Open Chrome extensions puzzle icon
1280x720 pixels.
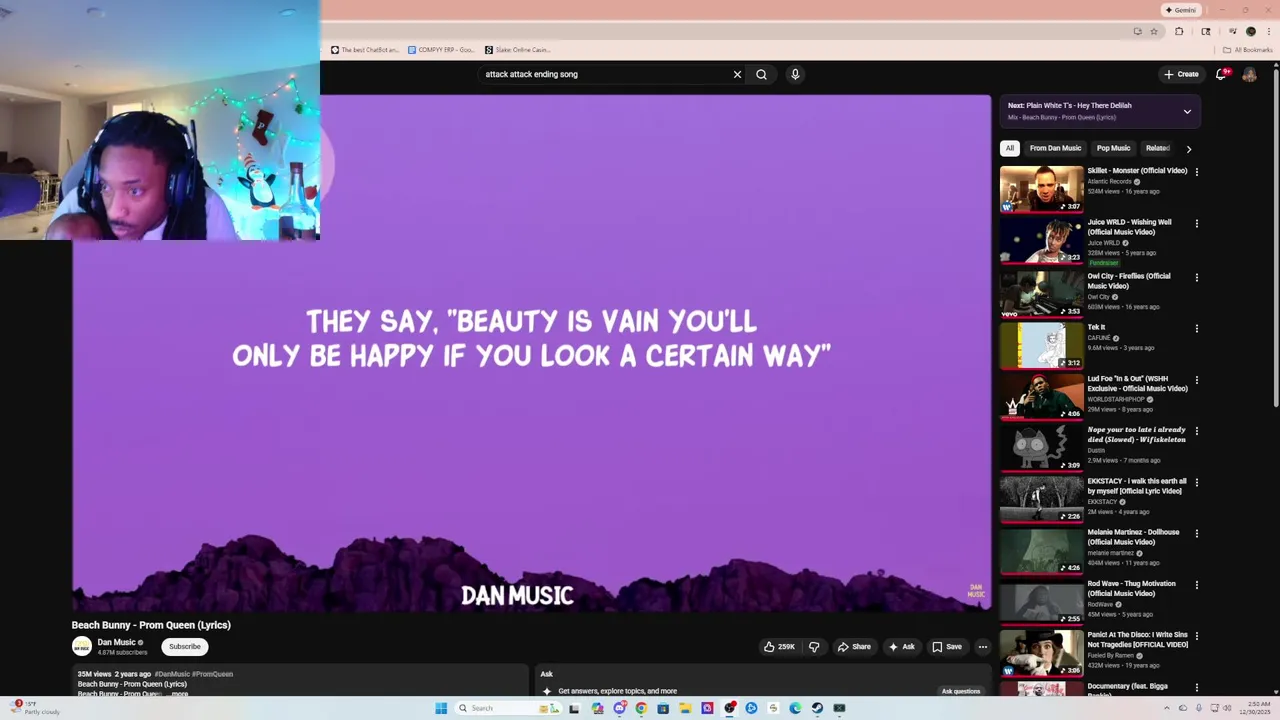coord(1179,31)
